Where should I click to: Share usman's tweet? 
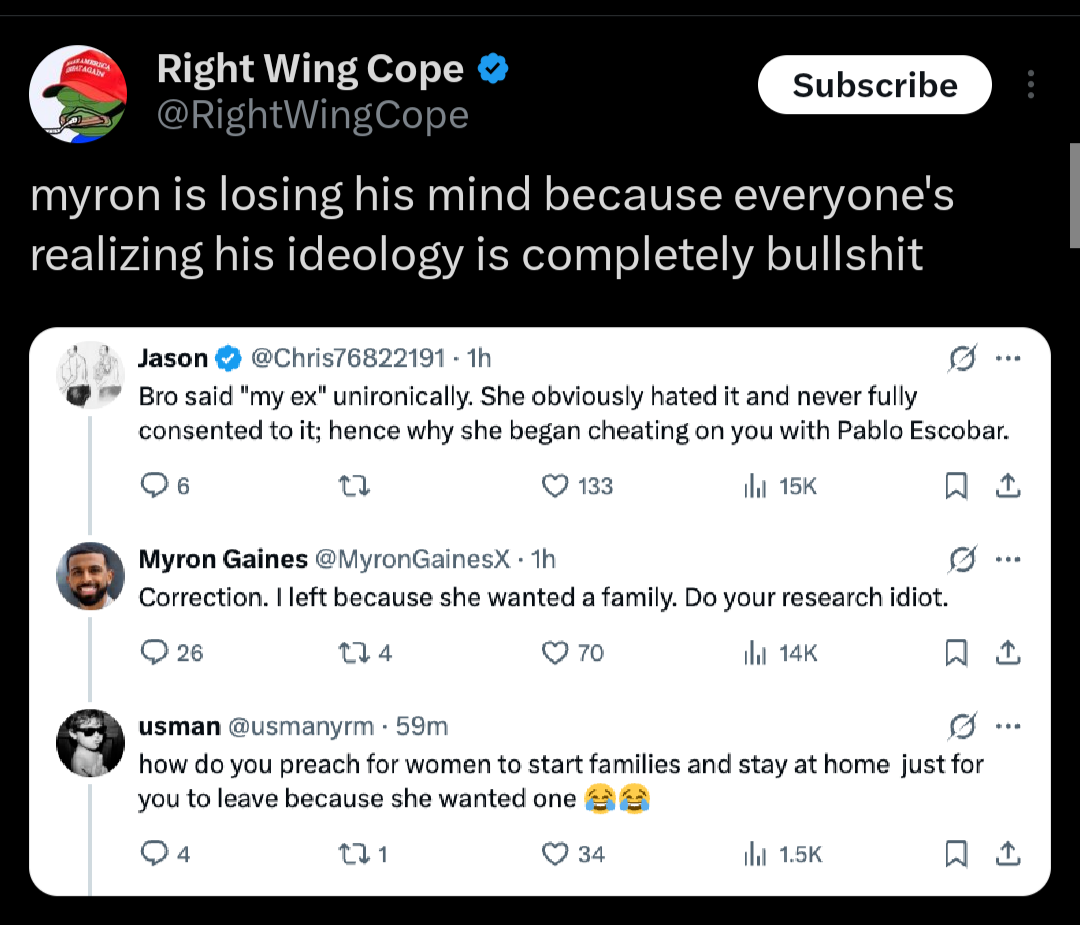[x=1009, y=854]
